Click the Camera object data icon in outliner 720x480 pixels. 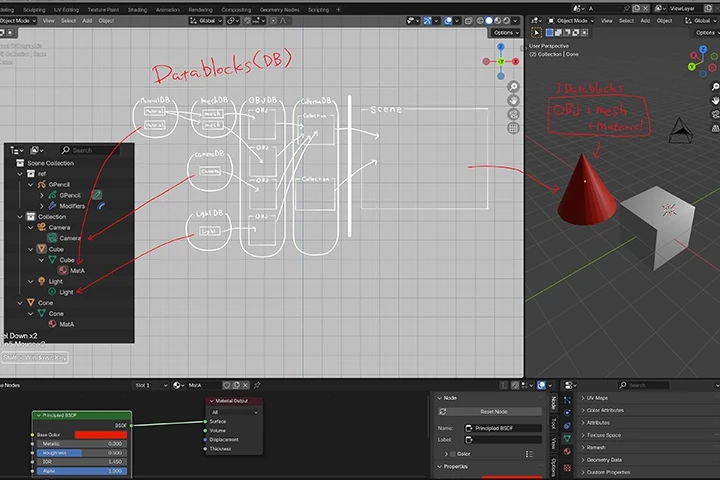51,238
